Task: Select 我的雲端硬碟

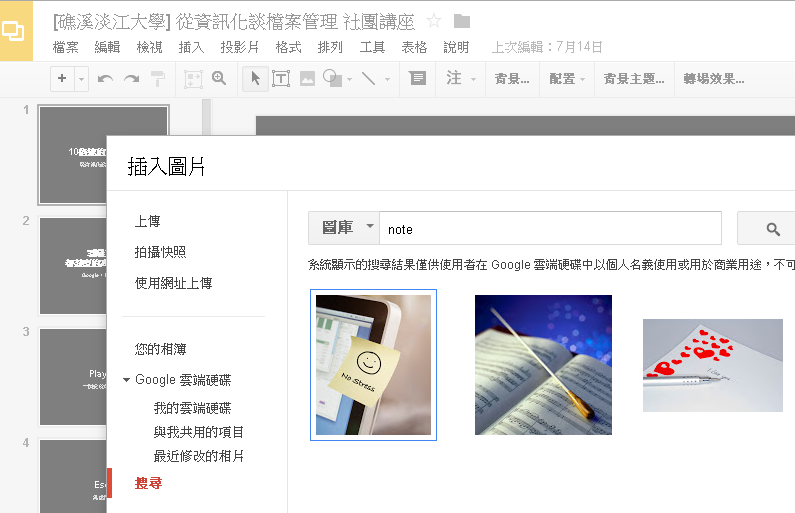Action: pos(192,408)
